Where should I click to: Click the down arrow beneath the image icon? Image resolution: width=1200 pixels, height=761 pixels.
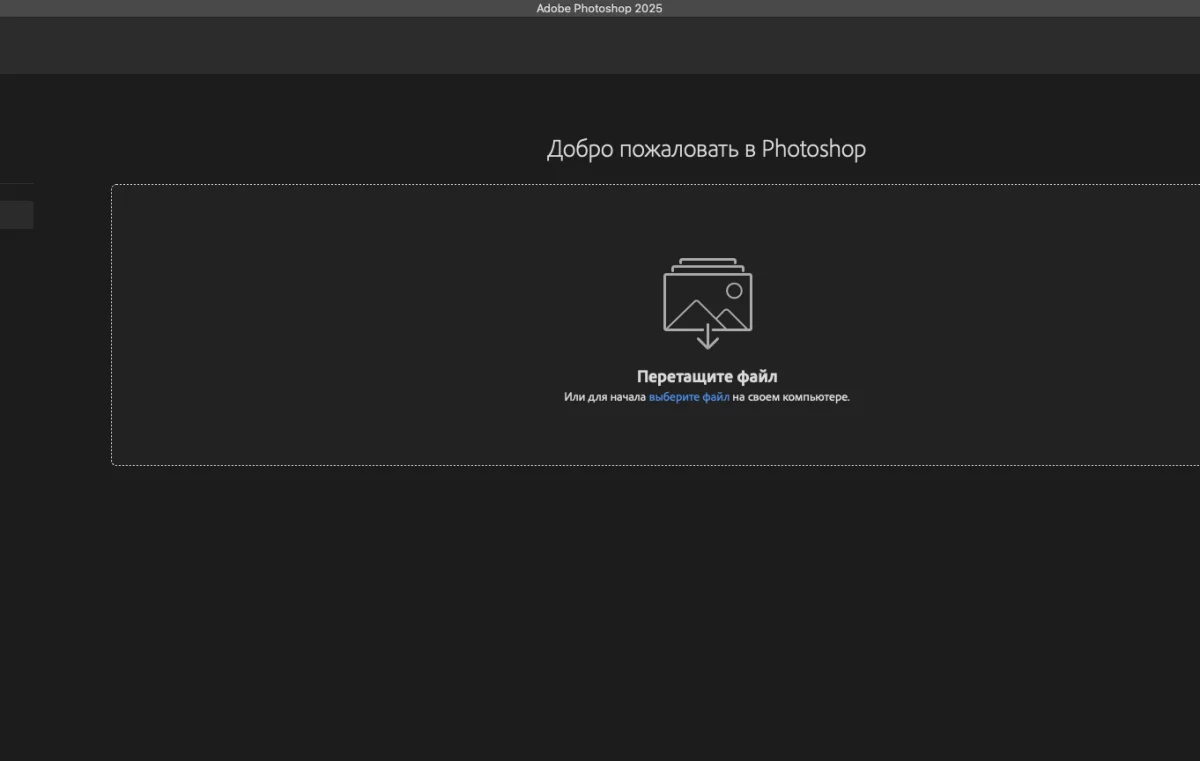[x=707, y=339]
